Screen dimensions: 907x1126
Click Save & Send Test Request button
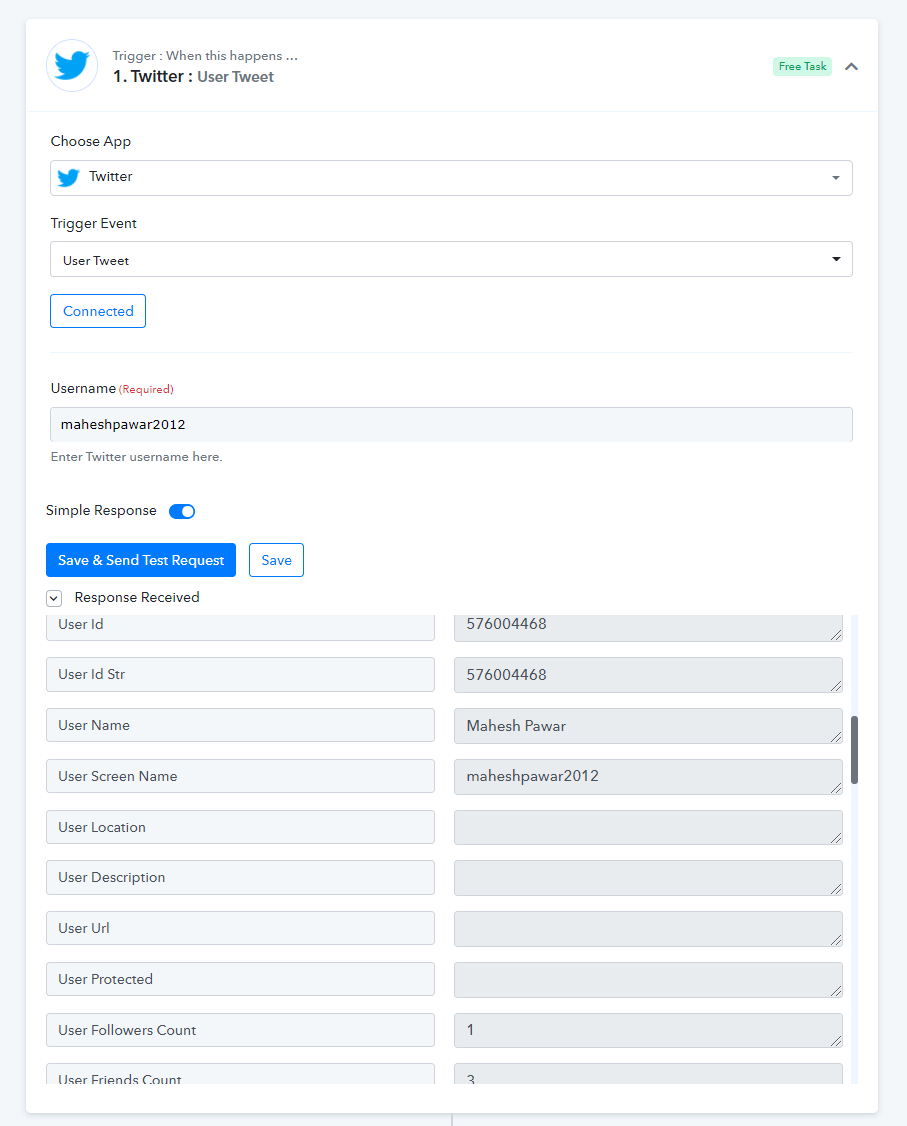point(141,560)
